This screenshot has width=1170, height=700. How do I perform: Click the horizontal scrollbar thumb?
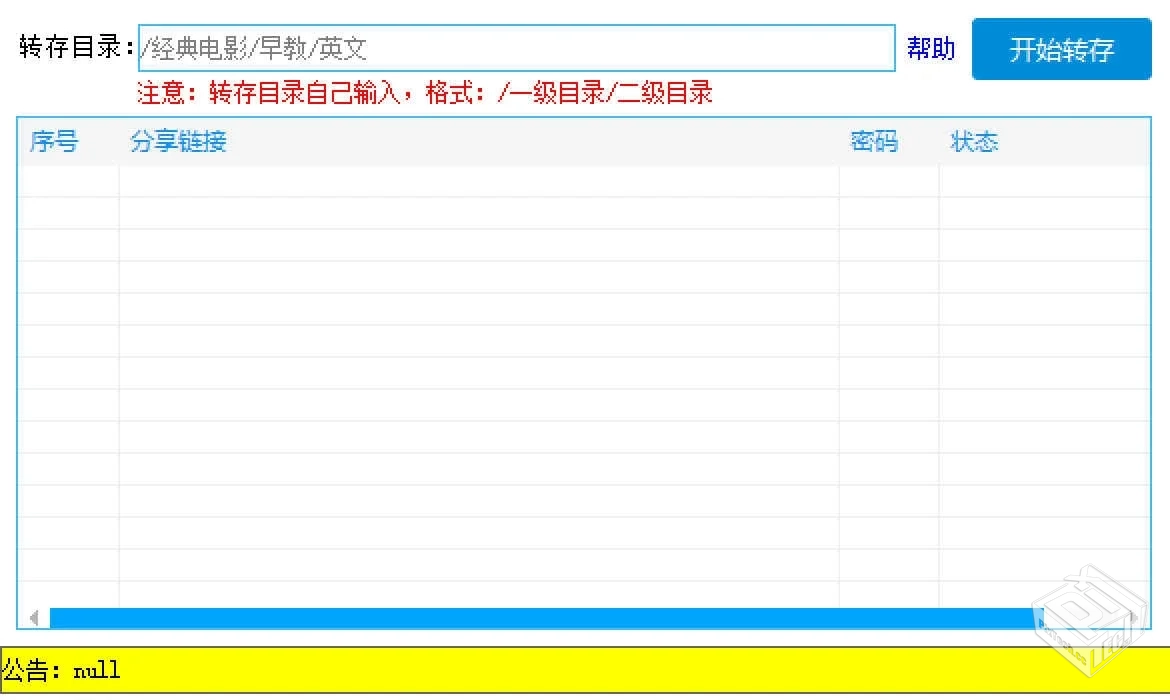(x=540, y=618)
